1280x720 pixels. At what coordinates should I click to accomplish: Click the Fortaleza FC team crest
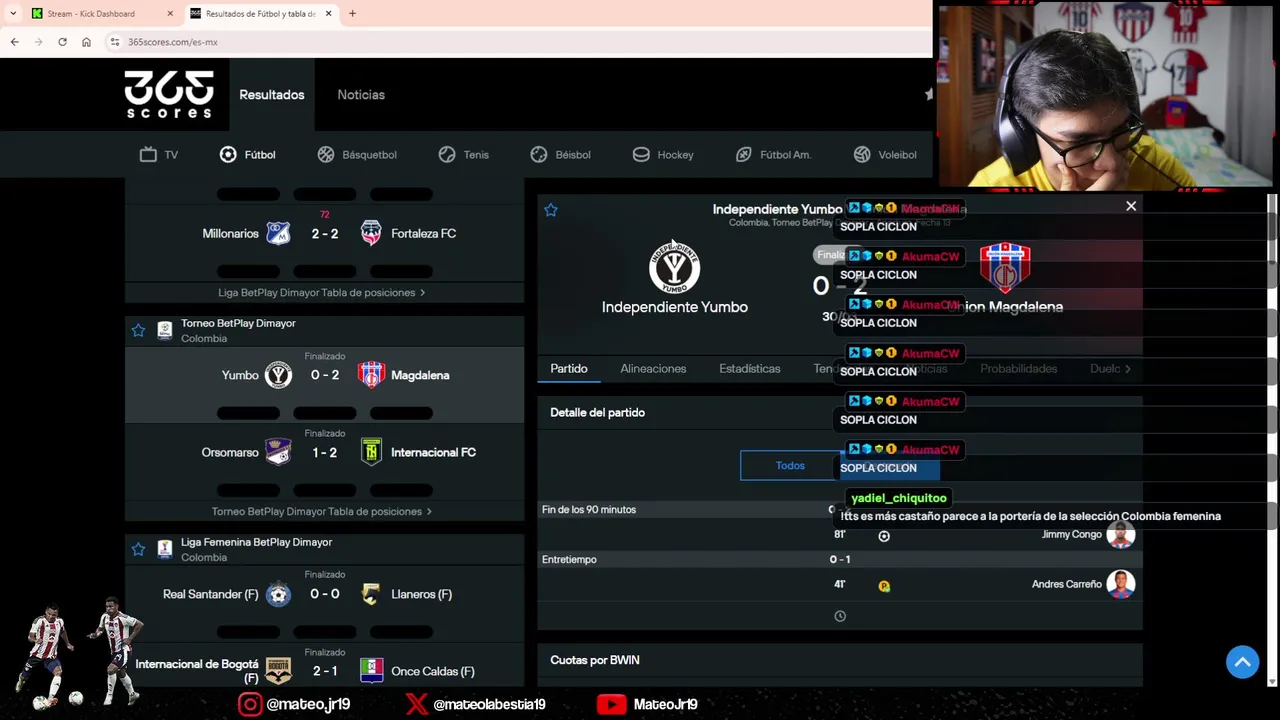point(371,233)
